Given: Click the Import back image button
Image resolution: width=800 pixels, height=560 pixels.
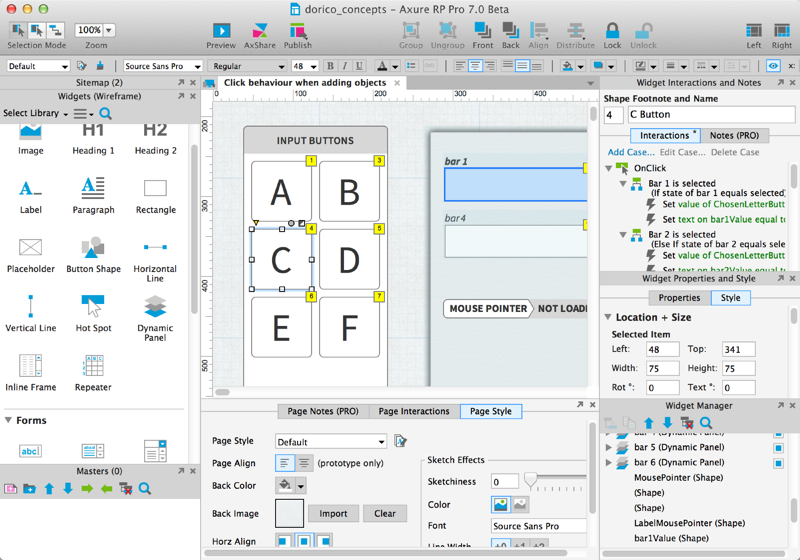Looking at the screenshot, I should pos(333,514).
